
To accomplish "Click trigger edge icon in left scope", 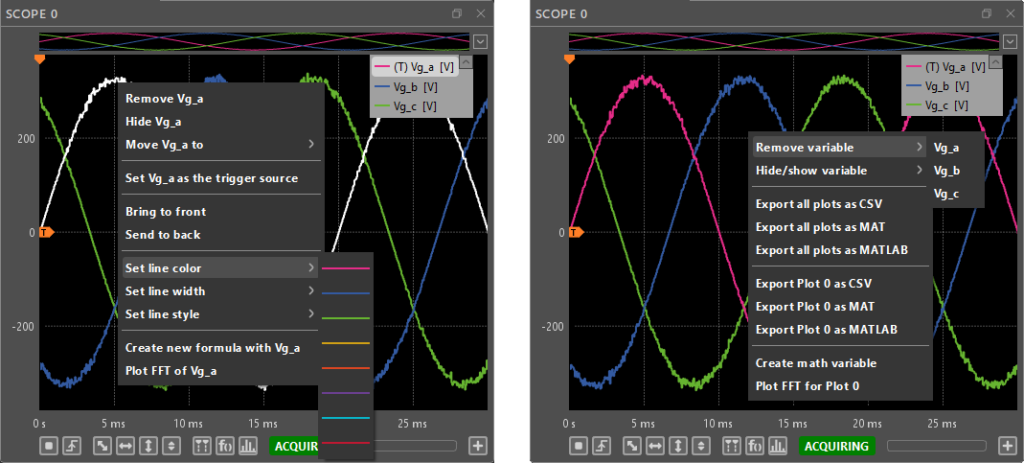I will (71, 446).
